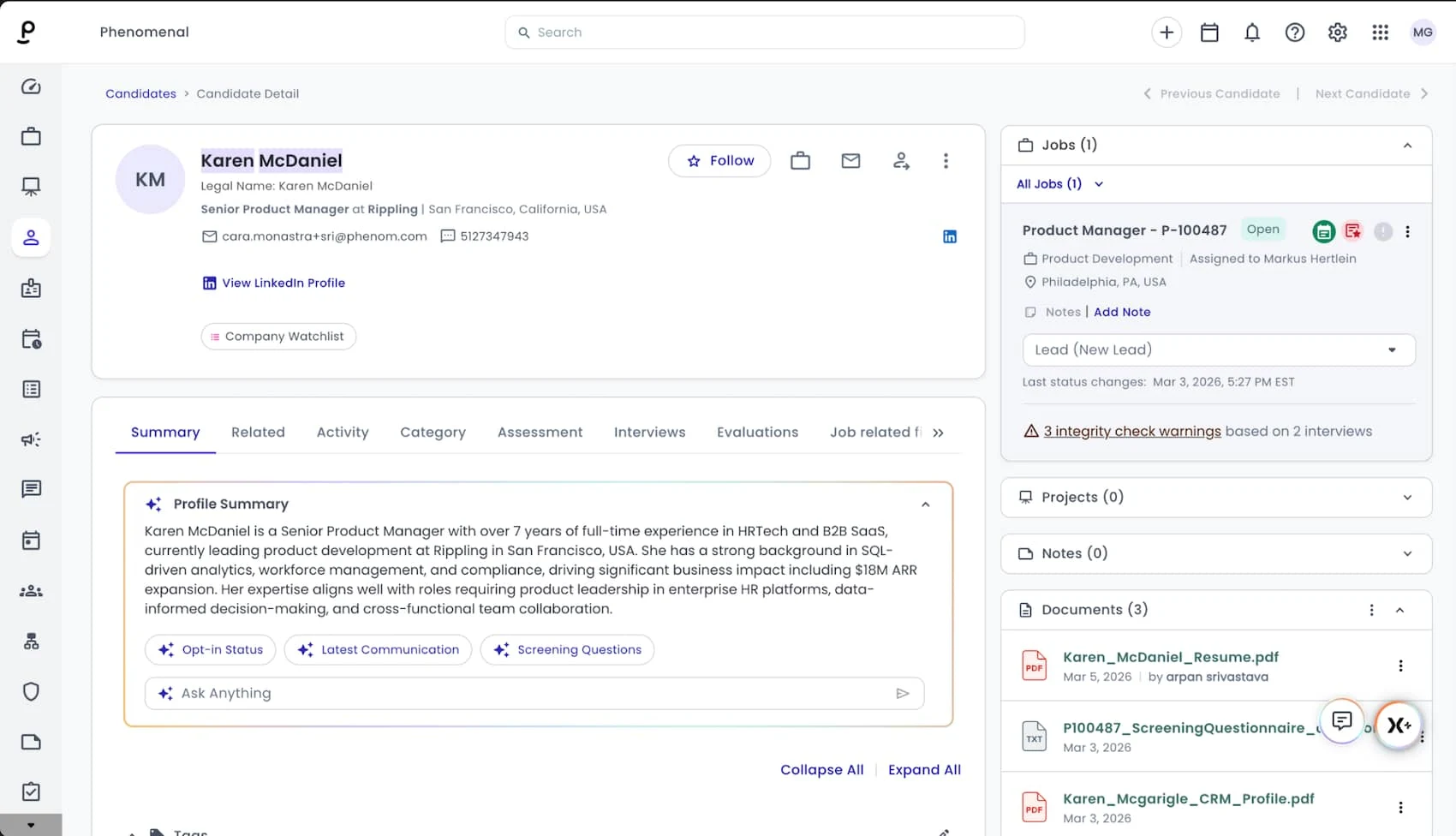Switch to the Activity tab
1456x836 pixels.
343,433
